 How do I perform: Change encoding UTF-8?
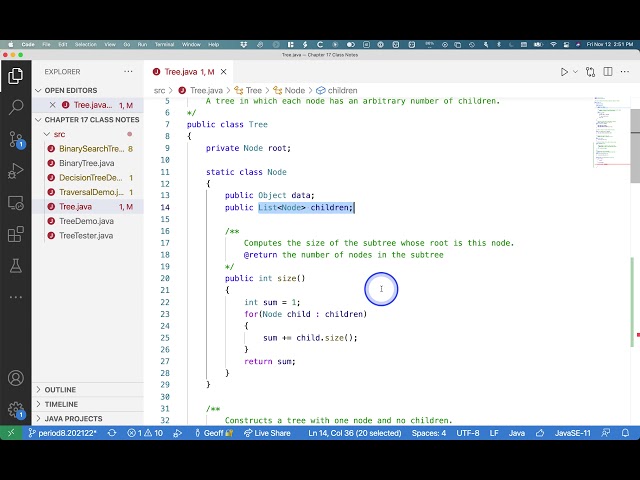pyautogui.click(x=468, y=433)
